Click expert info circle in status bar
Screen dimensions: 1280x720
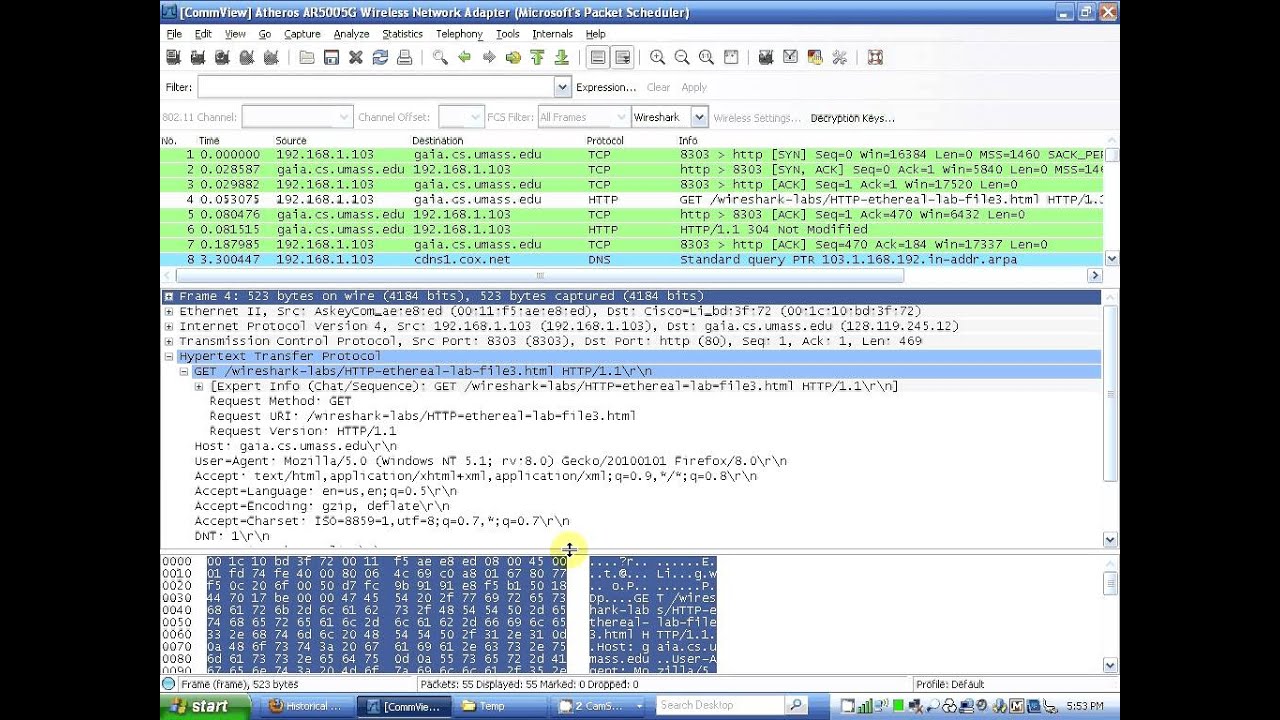pyautogui.click(x=169, y=684)
